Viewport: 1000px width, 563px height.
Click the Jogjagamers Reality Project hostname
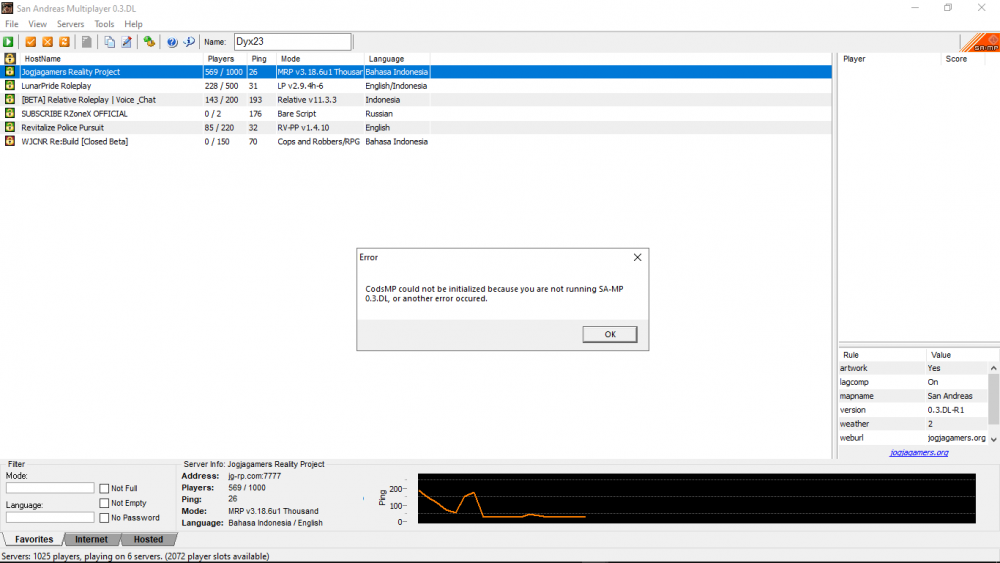[71, 72]
